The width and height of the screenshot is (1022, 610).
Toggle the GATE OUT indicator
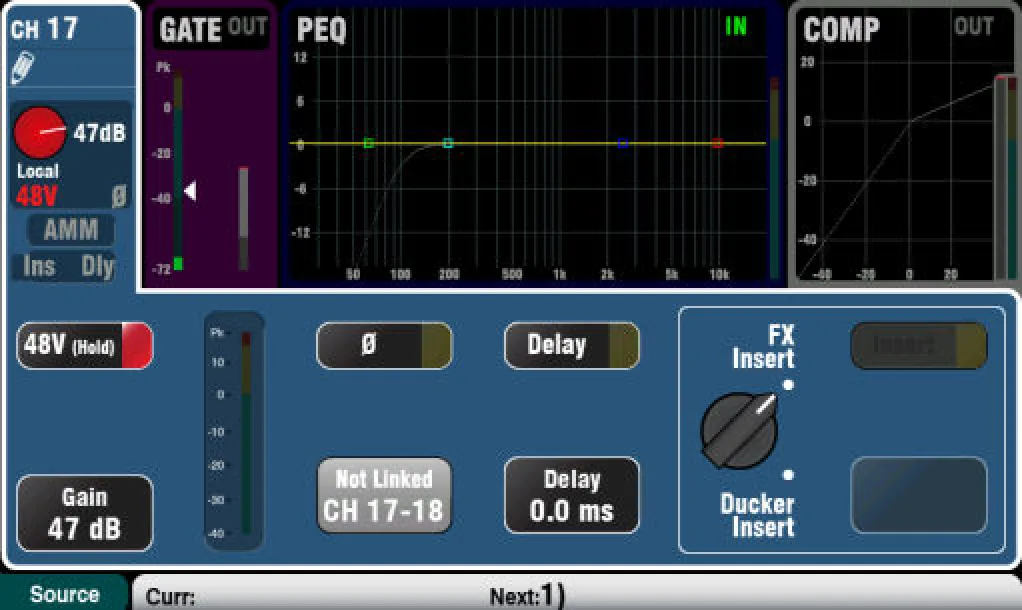[248, 27]
